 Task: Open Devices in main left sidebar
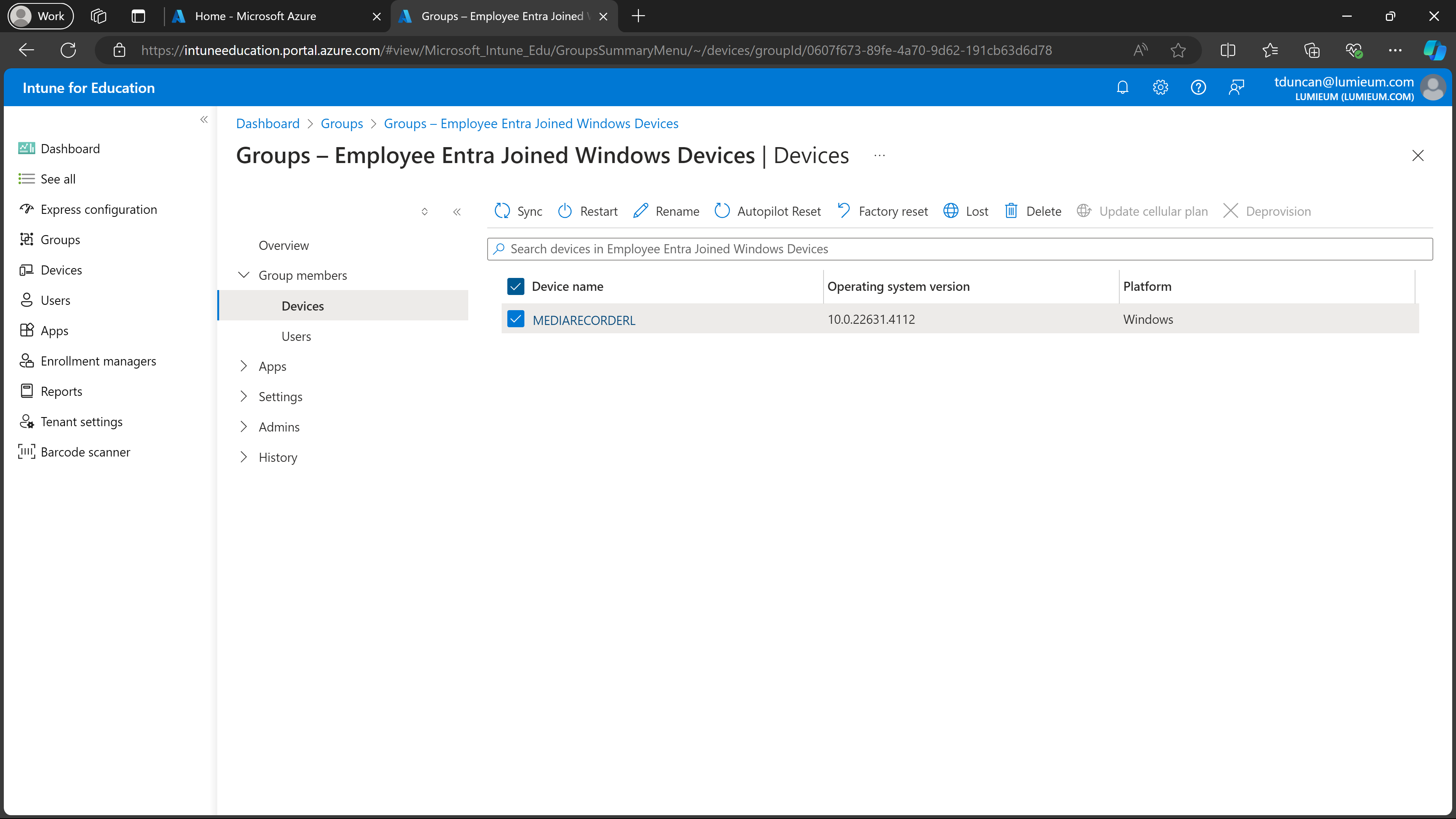pos(61,270)
